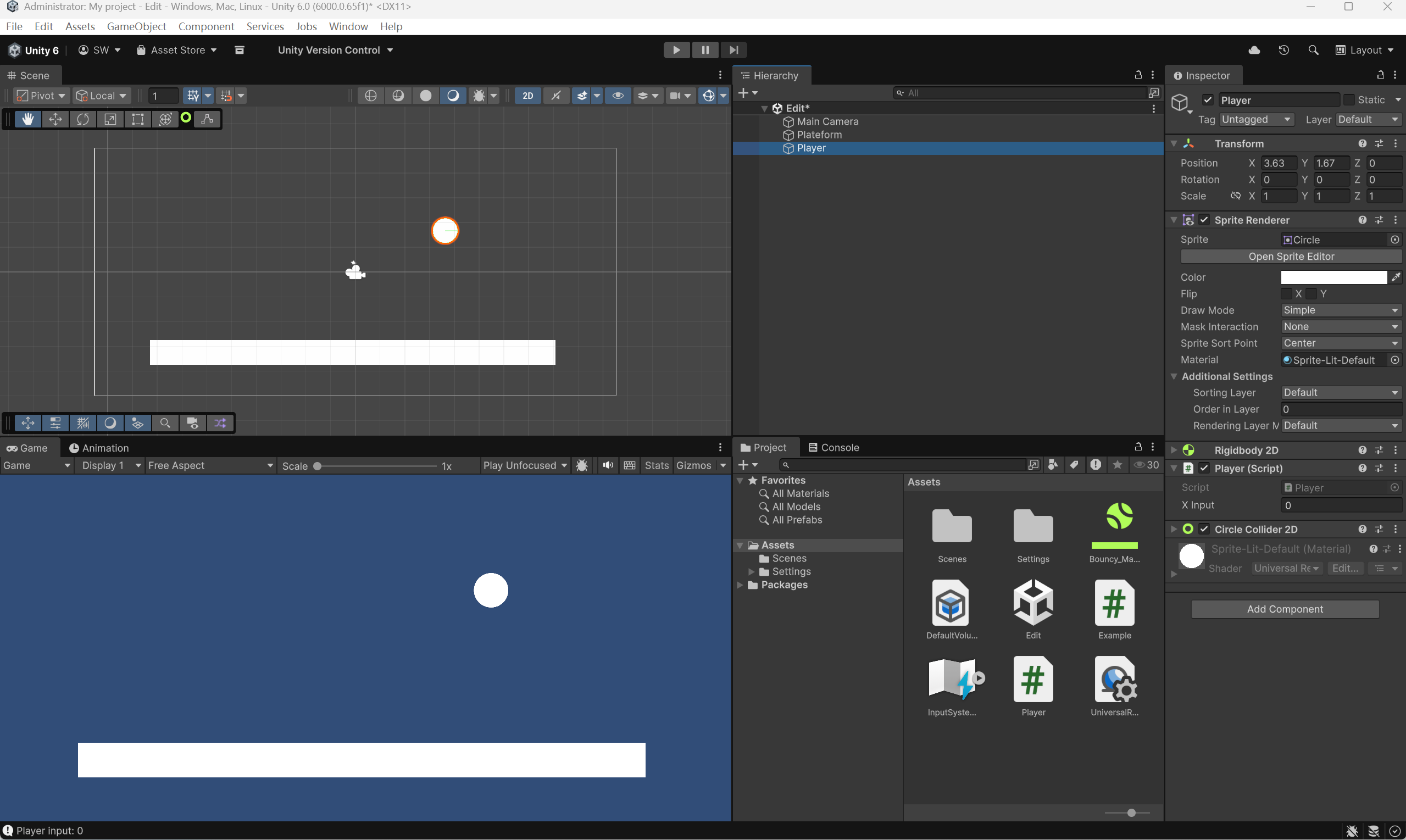
Task: Click the Add Component button
Action: click(x=1285, y=609)
